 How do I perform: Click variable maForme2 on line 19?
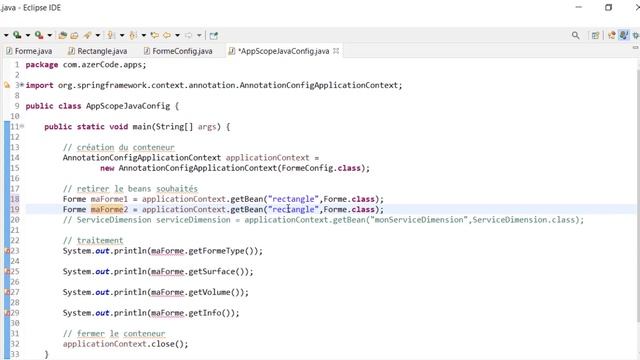[x=109, y=209]
